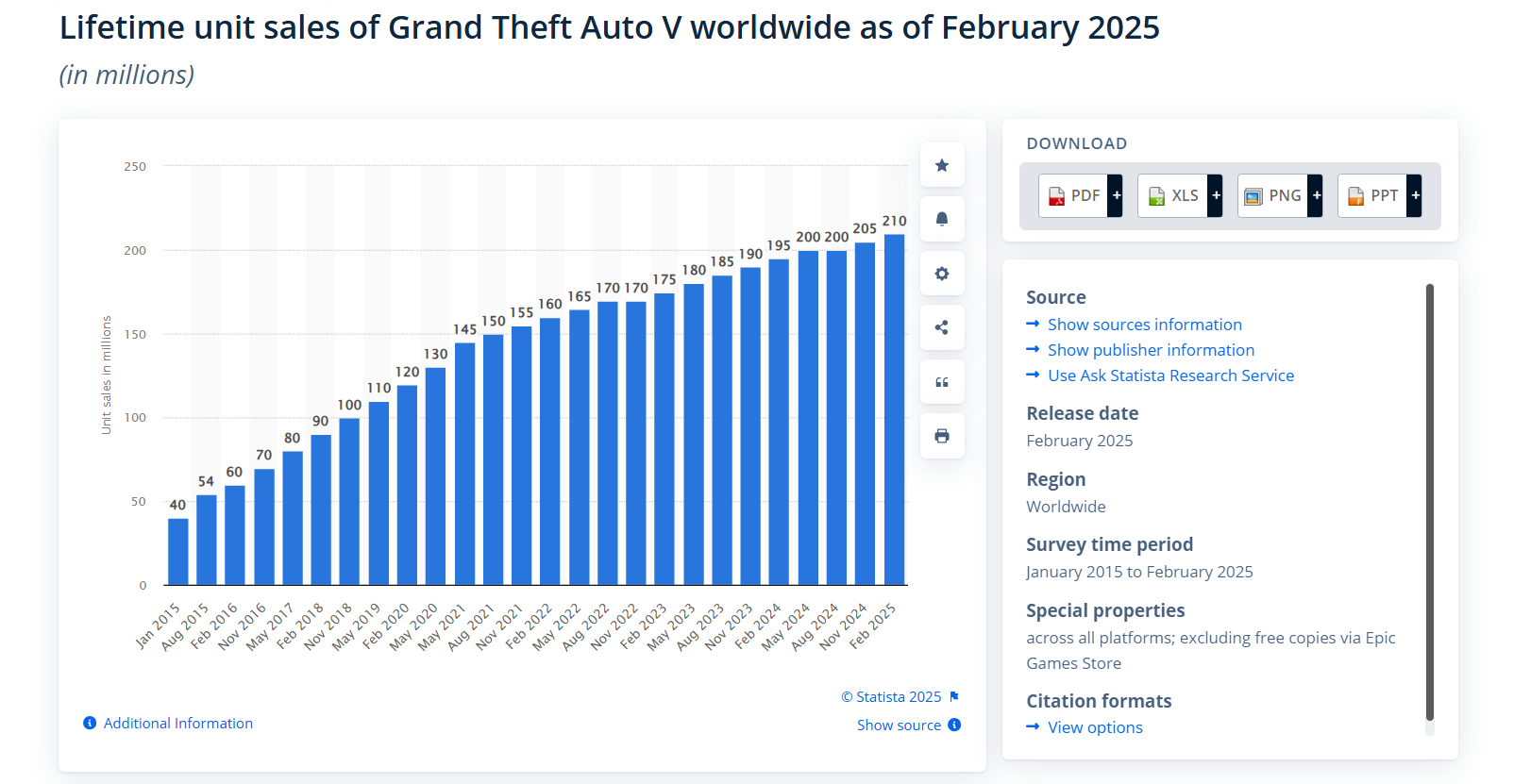Screen dimensions: 1514x784
Task: Expand Show sources information
Action: click(1144, 325)
